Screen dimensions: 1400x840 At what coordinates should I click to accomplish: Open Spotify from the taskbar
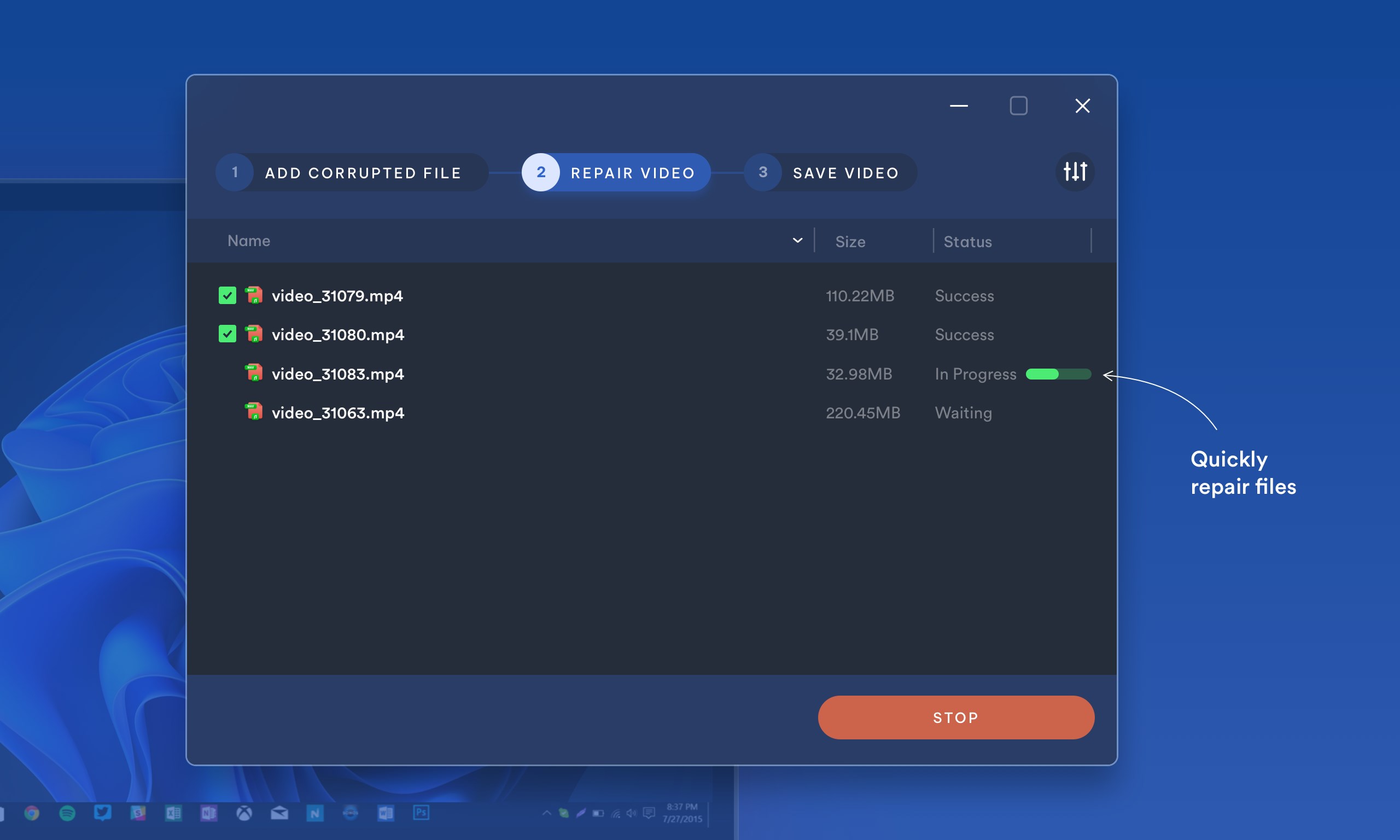tap(67, 813)
